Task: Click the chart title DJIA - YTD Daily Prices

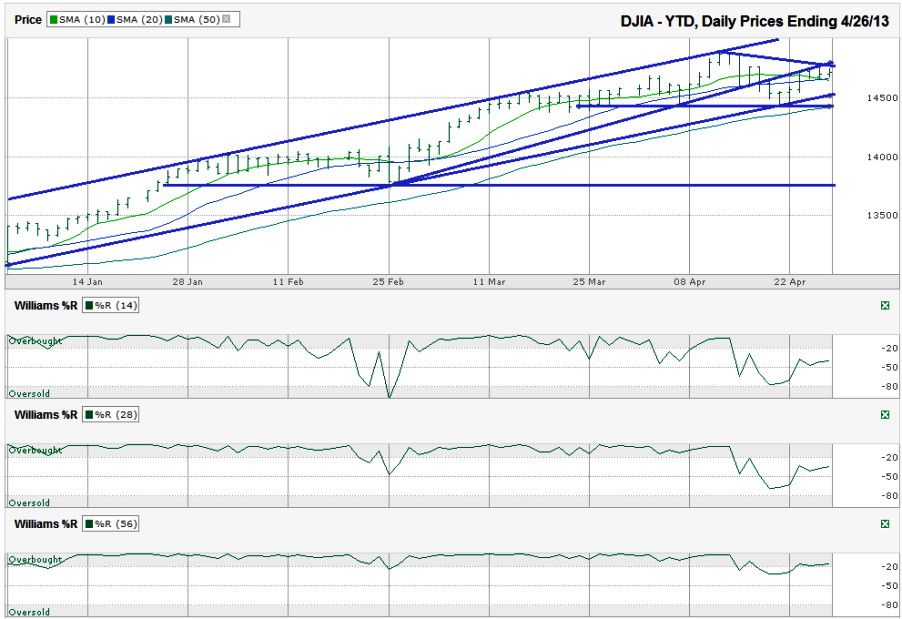Action: [x=754, y=21]
